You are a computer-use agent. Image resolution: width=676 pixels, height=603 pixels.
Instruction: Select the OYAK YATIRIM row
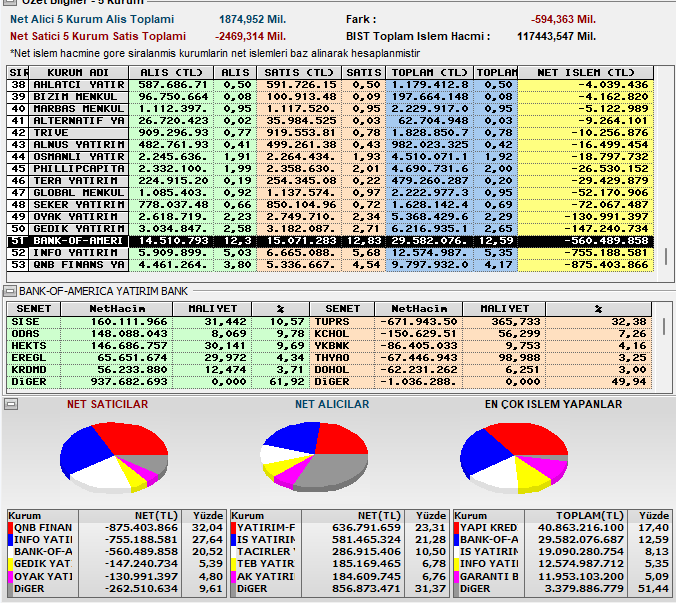click(330, 217)
